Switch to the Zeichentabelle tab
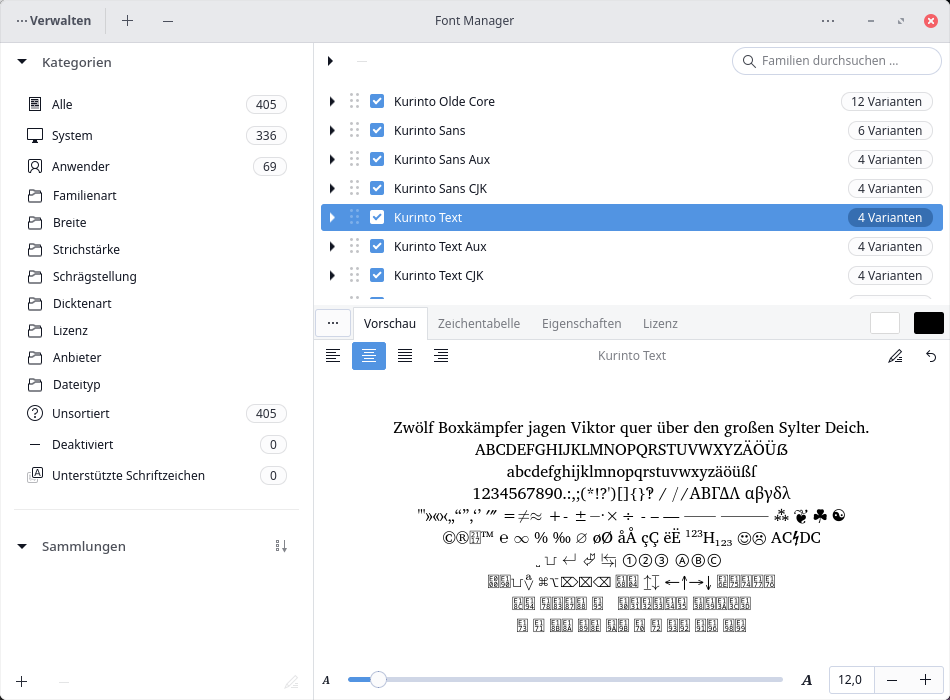Screen dimensions: 950x700 point(479,324)
